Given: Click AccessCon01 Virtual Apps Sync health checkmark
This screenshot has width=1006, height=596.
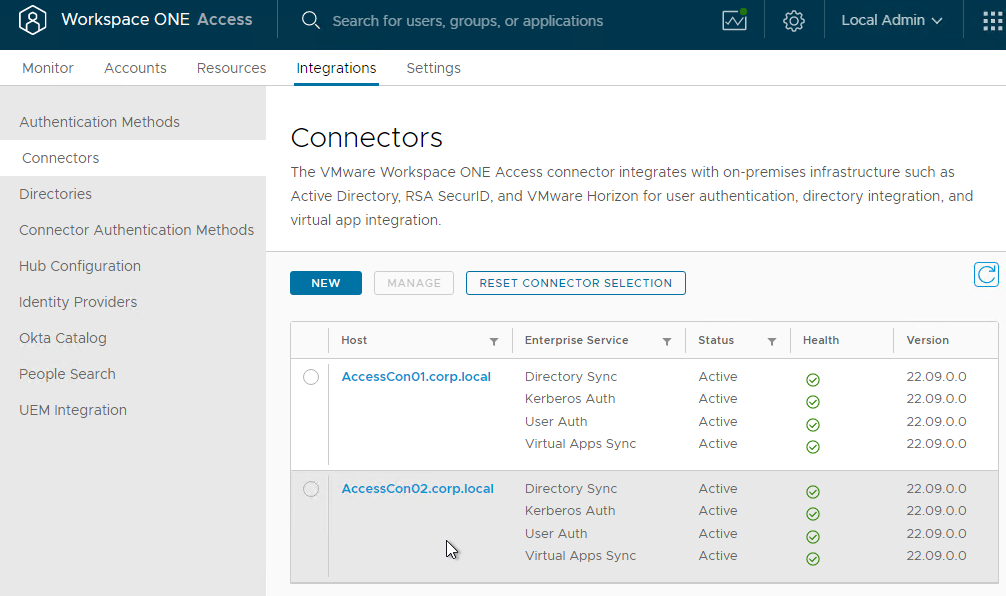Looking at the screenshot, I should point(813,447).
